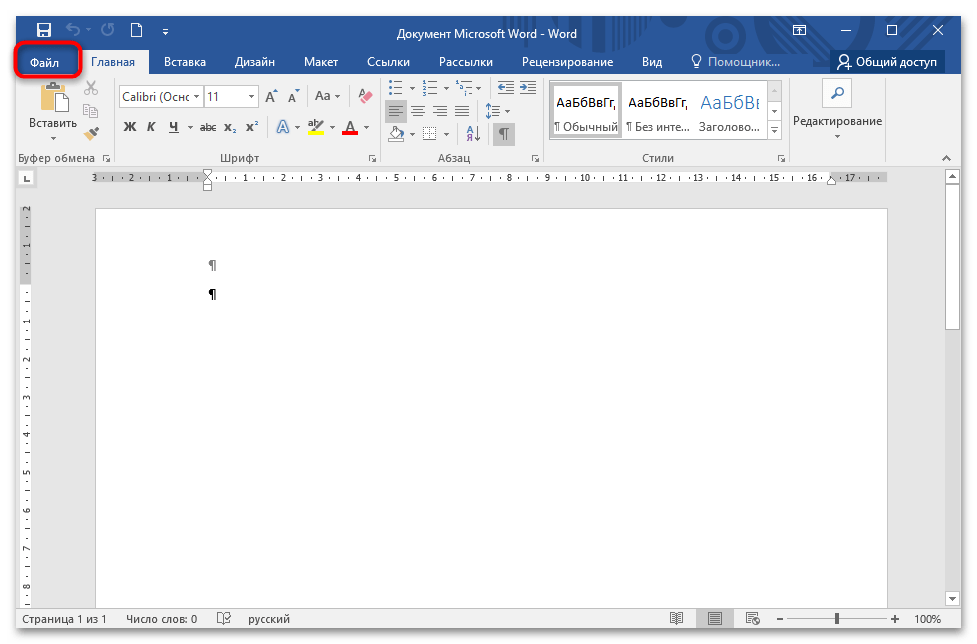Switch to the Ссылки tab

click(388, 62)
